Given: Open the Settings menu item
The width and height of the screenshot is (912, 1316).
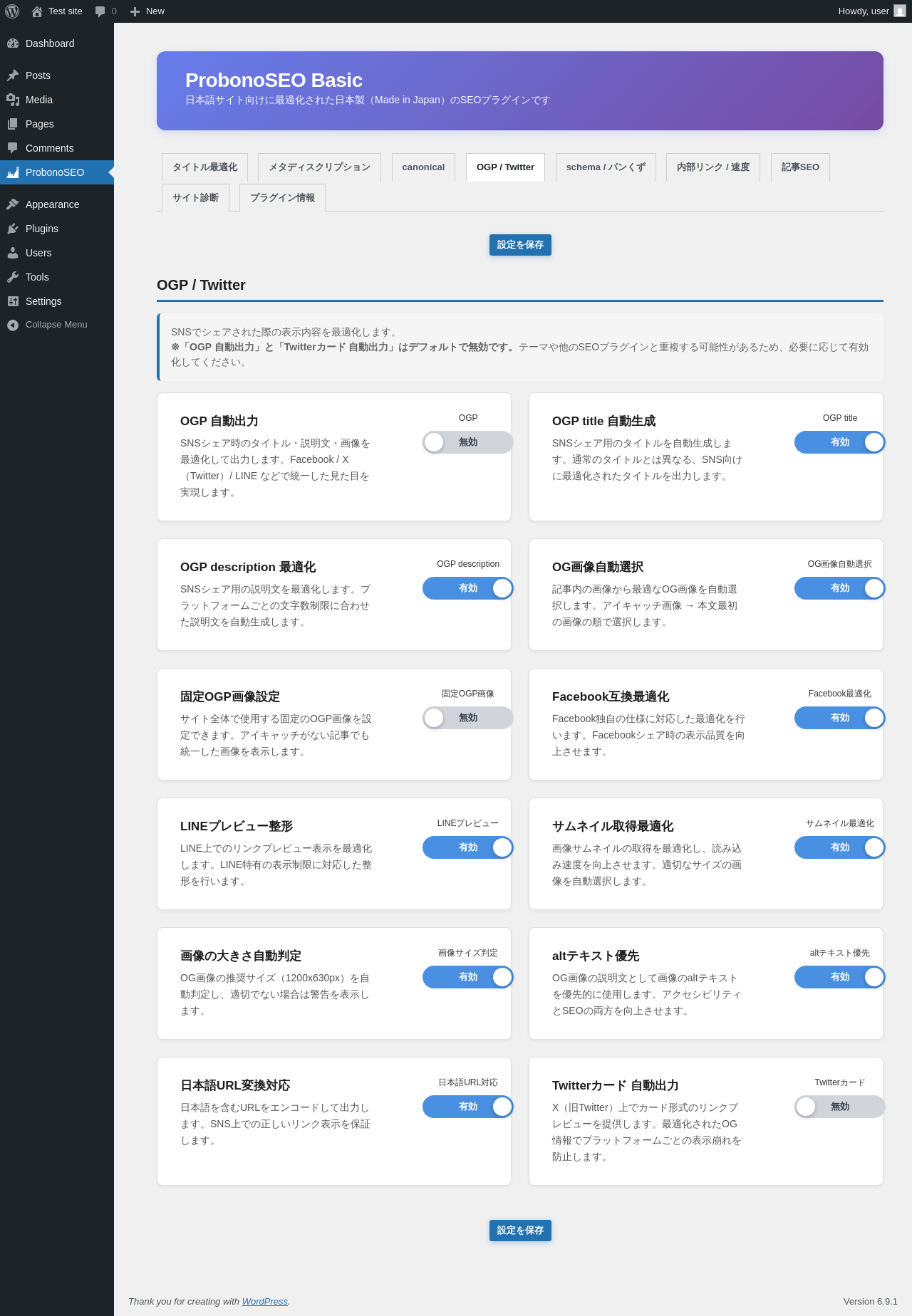Looking at the screenshot, I should 57,301.
